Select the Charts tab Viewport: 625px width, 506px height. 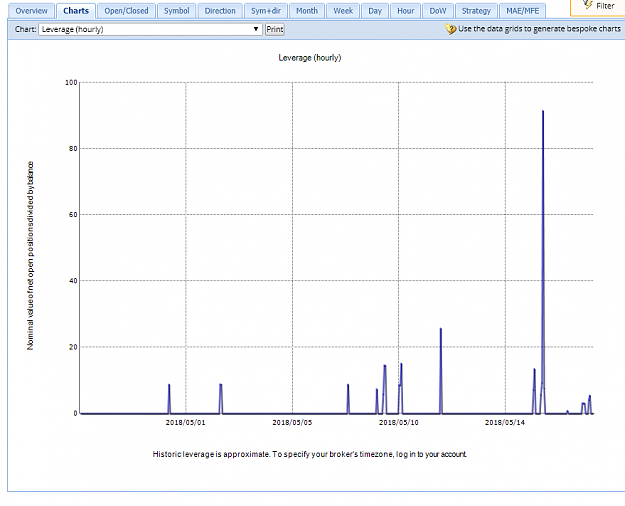[x=76, y=11]
